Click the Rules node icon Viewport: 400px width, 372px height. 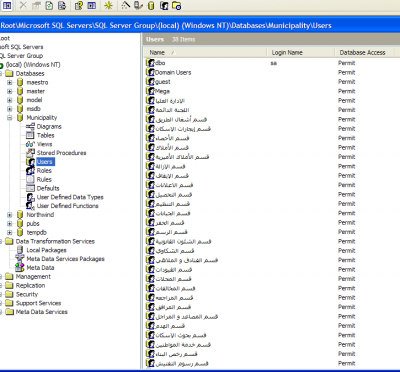pos(30,179)
